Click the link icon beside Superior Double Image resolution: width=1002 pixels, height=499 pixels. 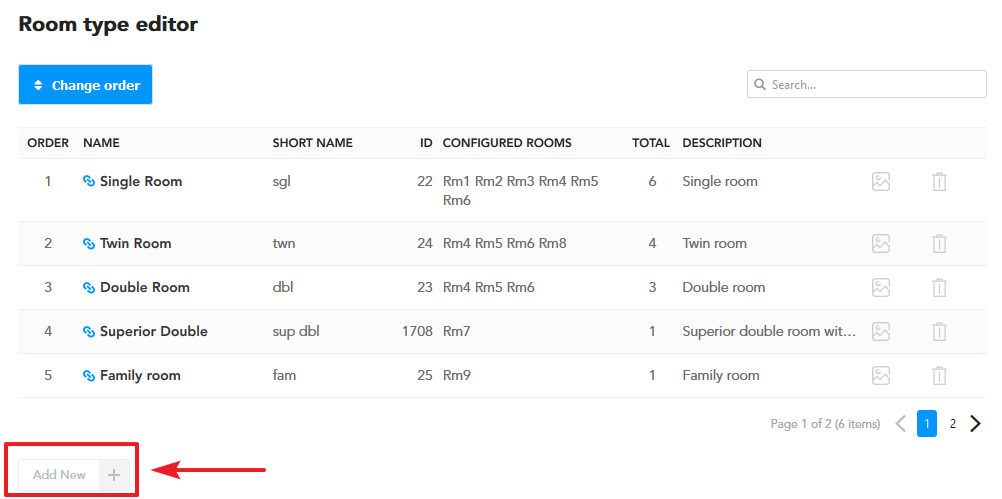[89, 332]
